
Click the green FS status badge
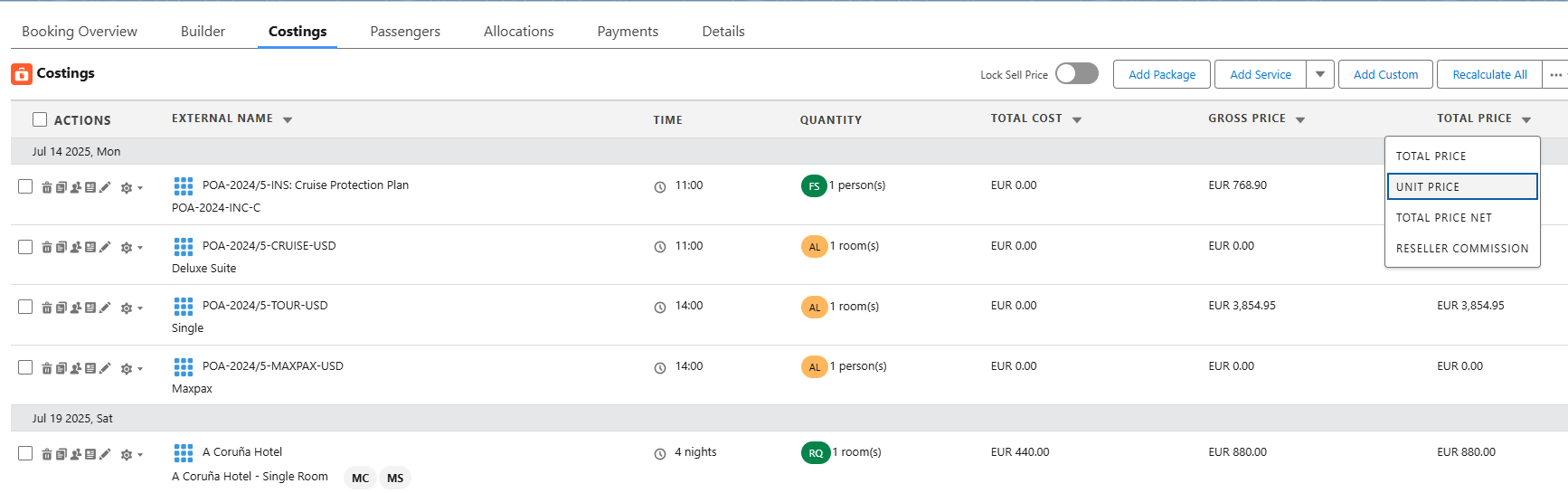814,186
